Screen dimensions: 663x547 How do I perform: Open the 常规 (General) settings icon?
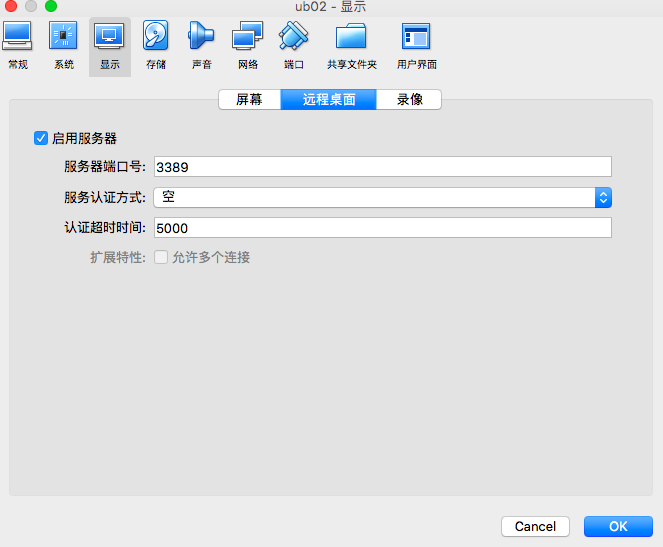(x=18, y=46)
